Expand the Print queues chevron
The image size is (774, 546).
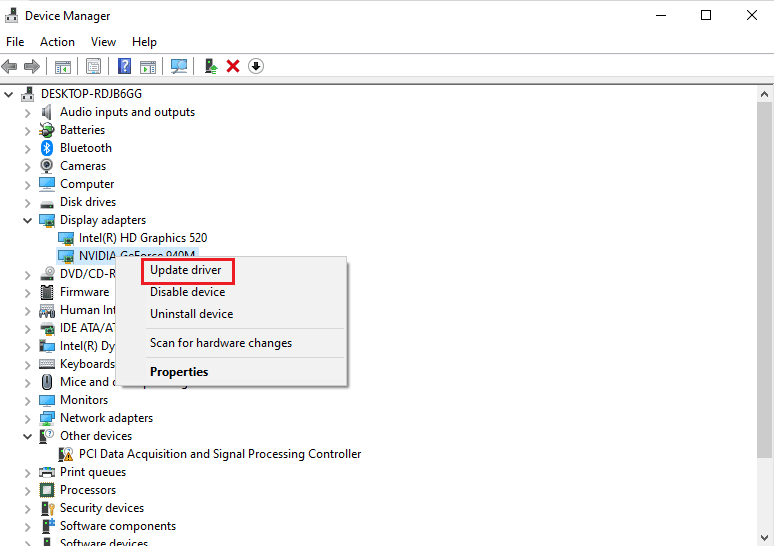pyautogui.click(x=27, y=472)
